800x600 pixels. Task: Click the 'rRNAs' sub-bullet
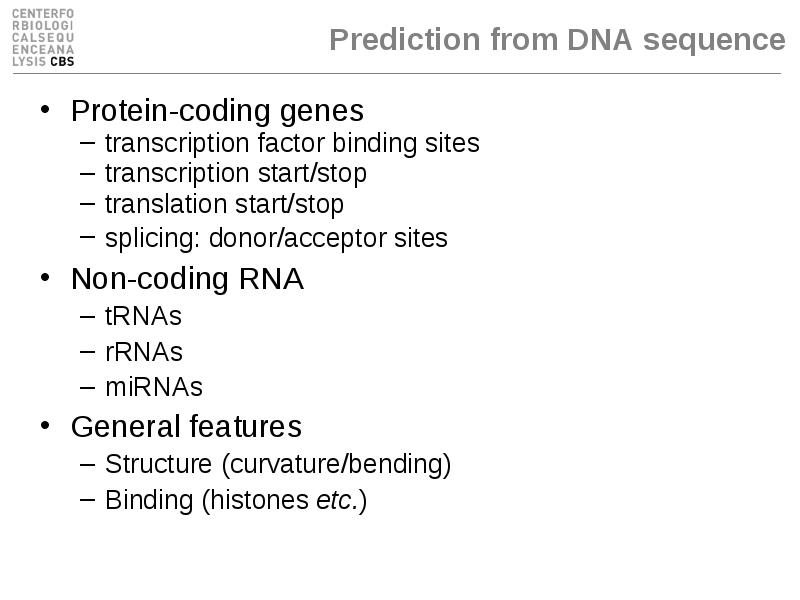[144, 352]
